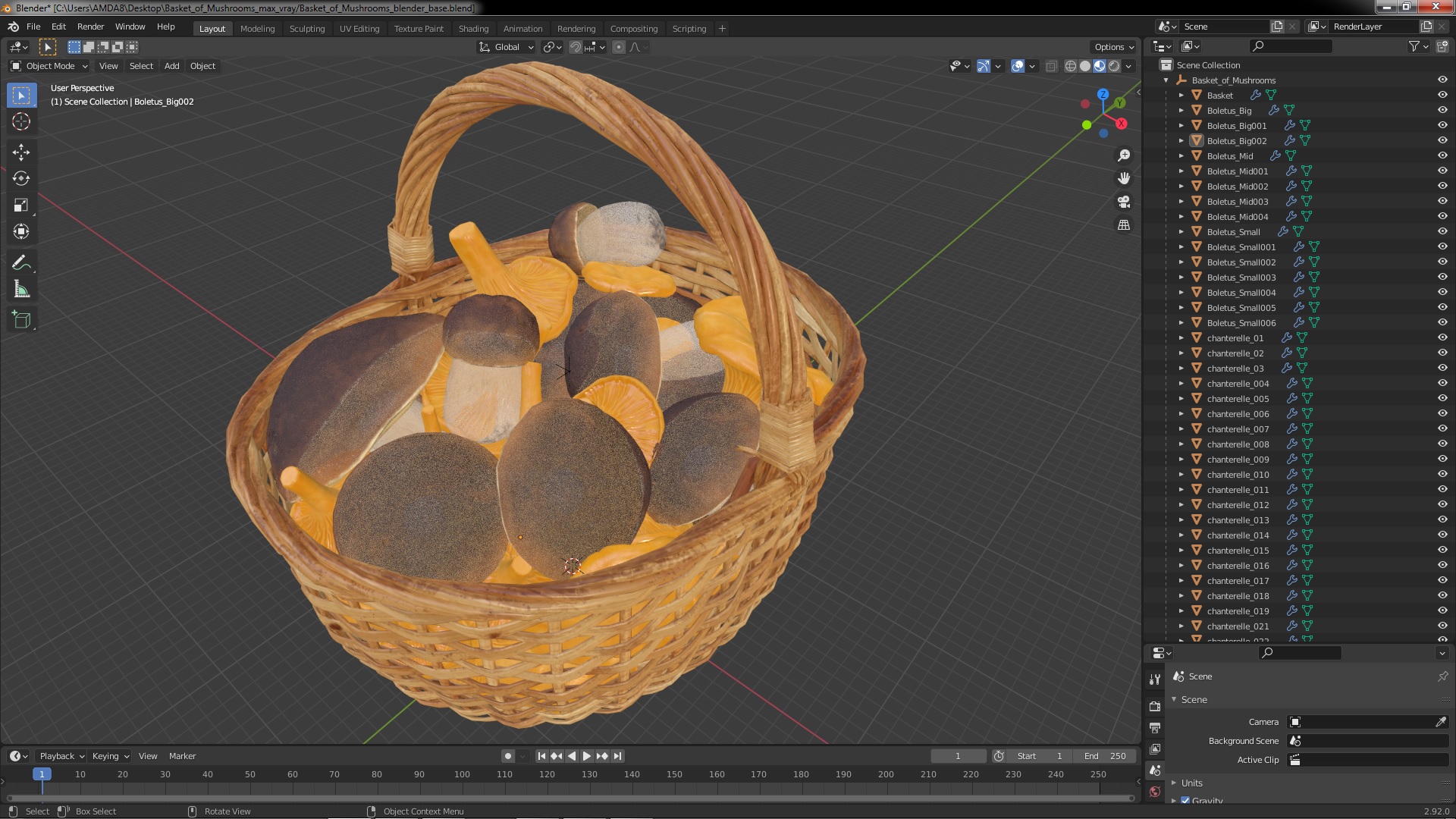Collapse the Basket_of_Mushrooms collection
Screen dimensions: 1456x819
1166,80
